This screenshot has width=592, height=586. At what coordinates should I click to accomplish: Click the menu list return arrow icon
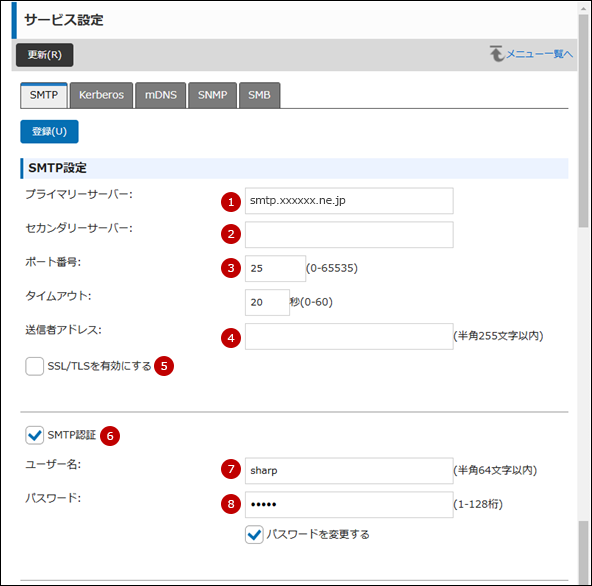tap(497, 54)
